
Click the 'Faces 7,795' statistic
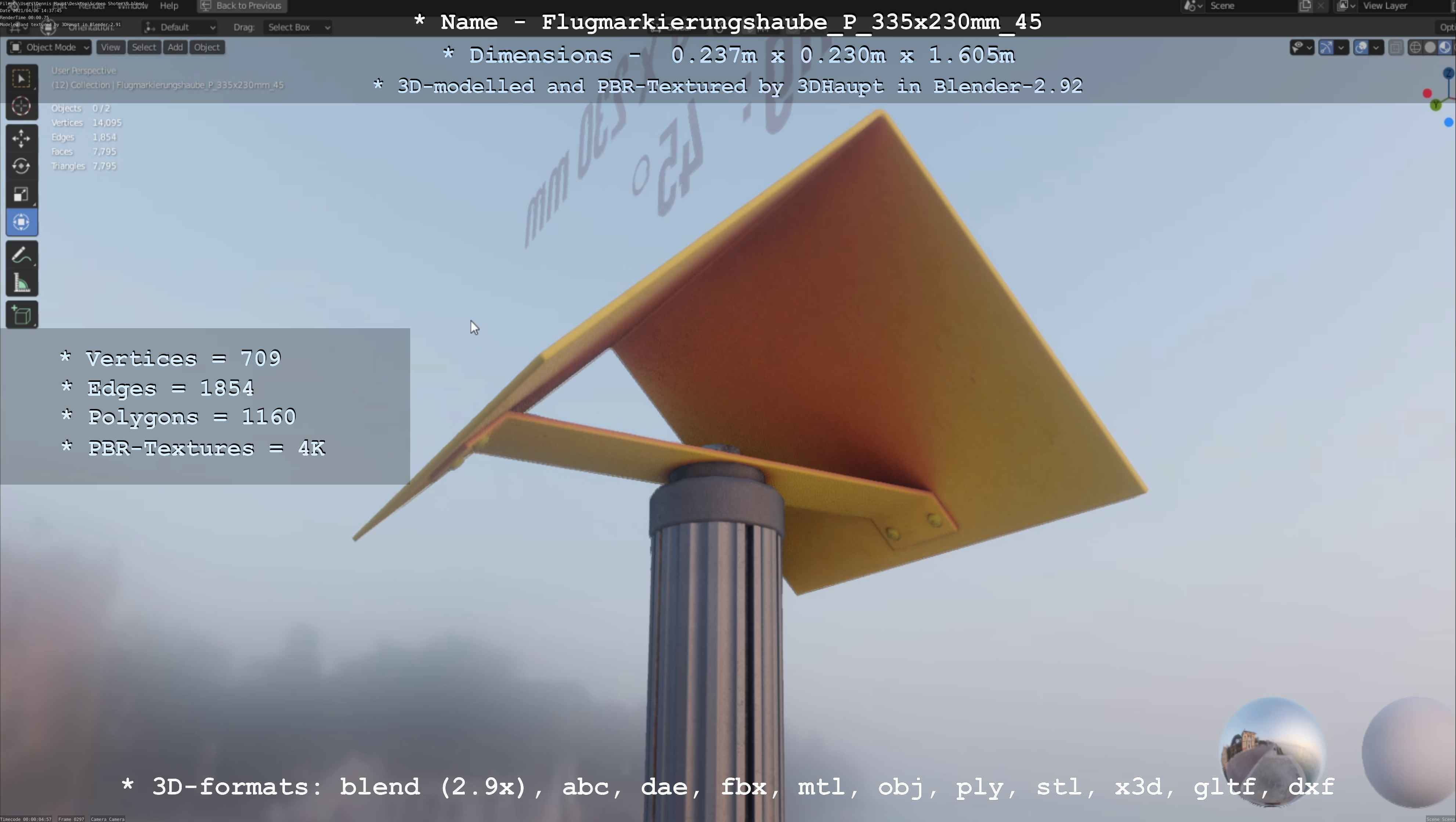[x=84, y=151]
